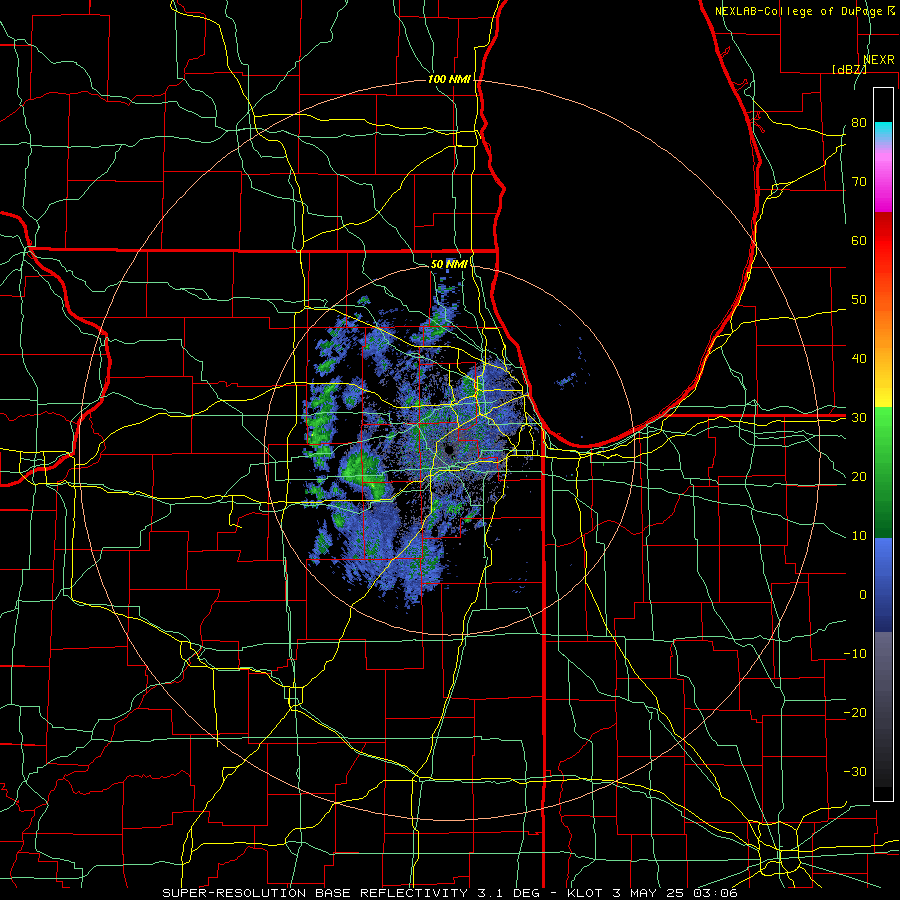Viewport: 900px width, 900px height.
Task: Click the NEXR label above the scale
Action: tap(879, 60)
